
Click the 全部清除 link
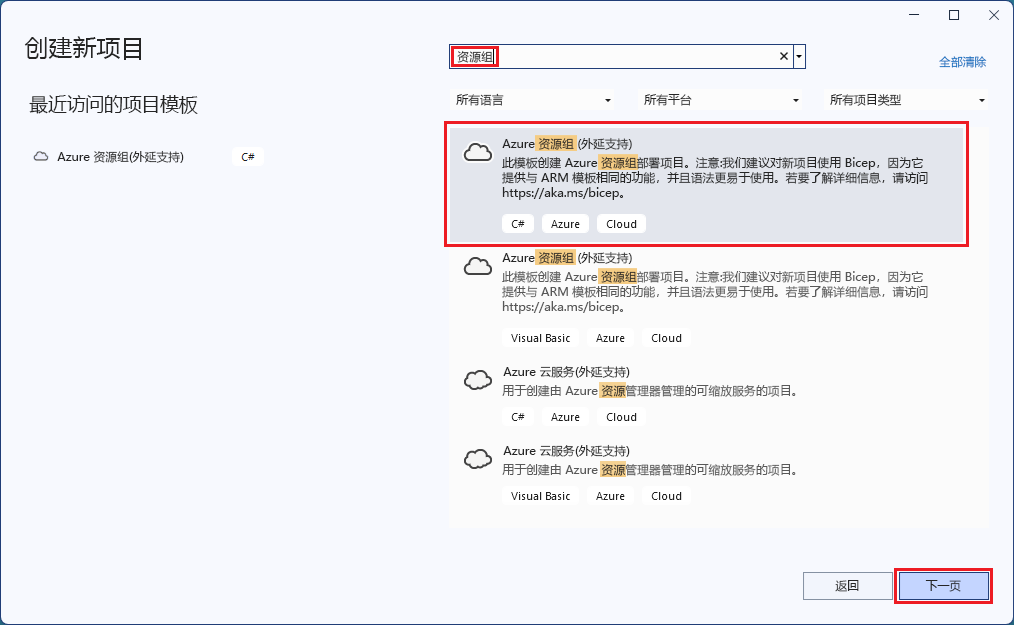[x=961, y=61]
